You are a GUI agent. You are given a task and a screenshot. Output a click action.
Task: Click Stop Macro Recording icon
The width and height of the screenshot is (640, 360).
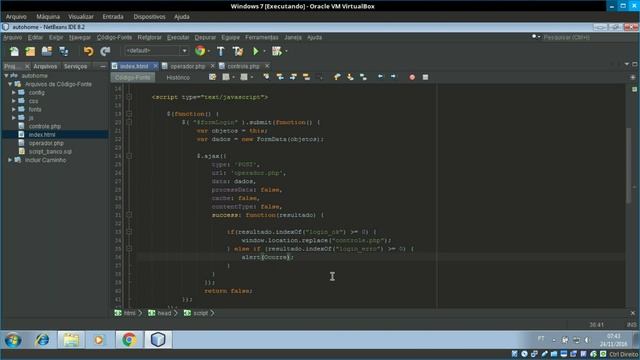(425, 77)
